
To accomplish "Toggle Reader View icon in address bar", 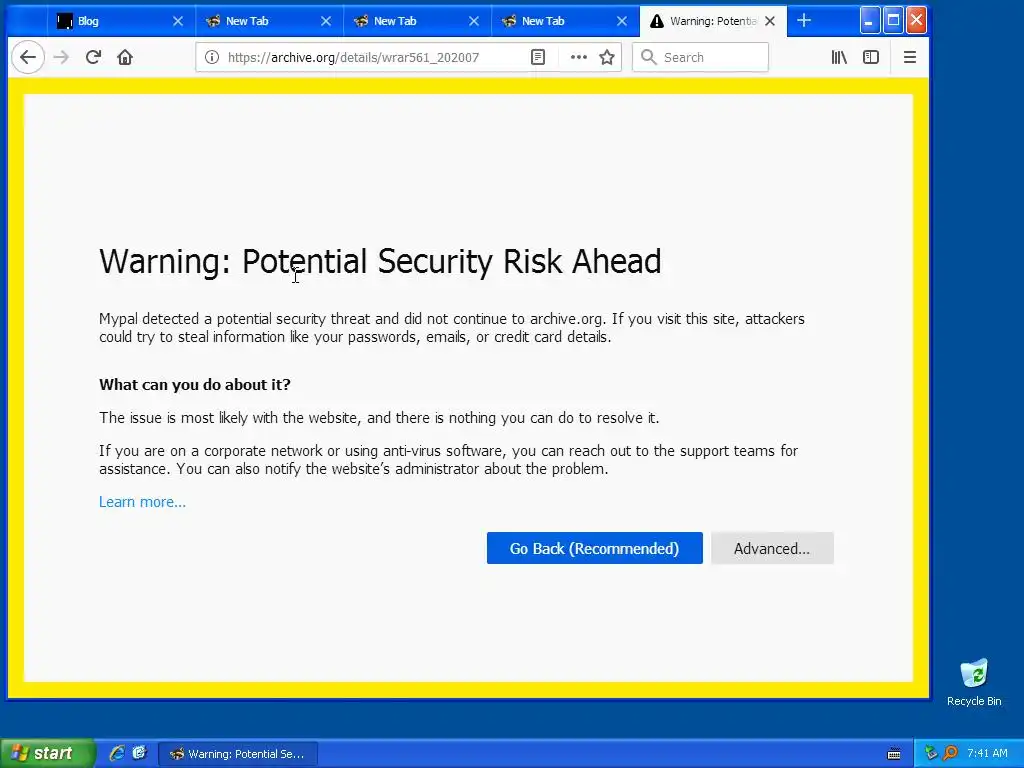I will coord(537,57).
